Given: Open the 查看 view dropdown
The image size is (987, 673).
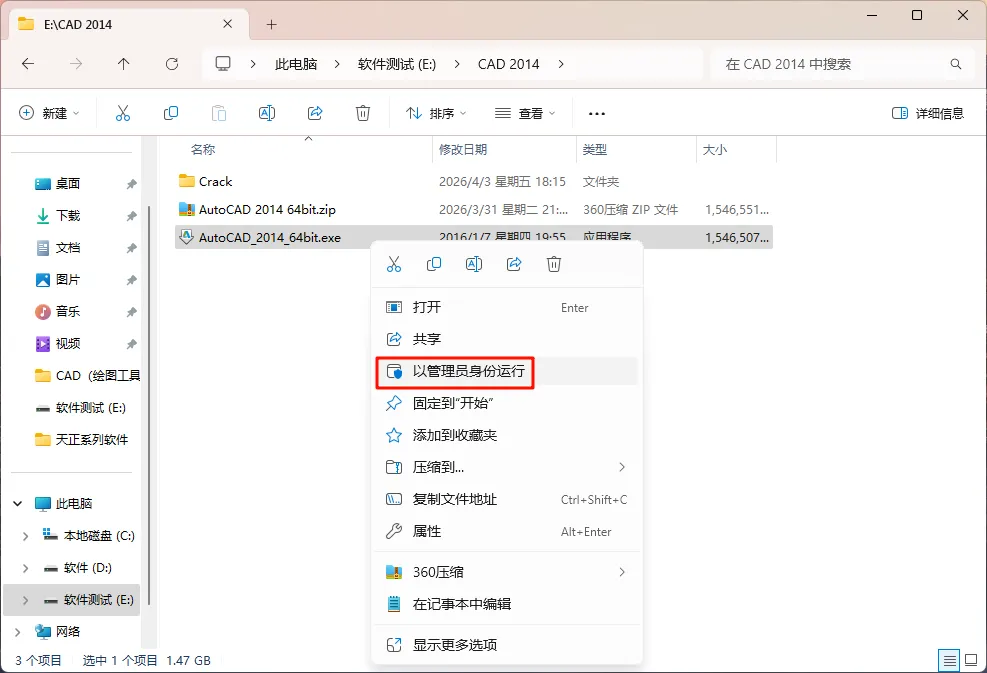Looking at the screenshot, I should [x=525, y=113].
